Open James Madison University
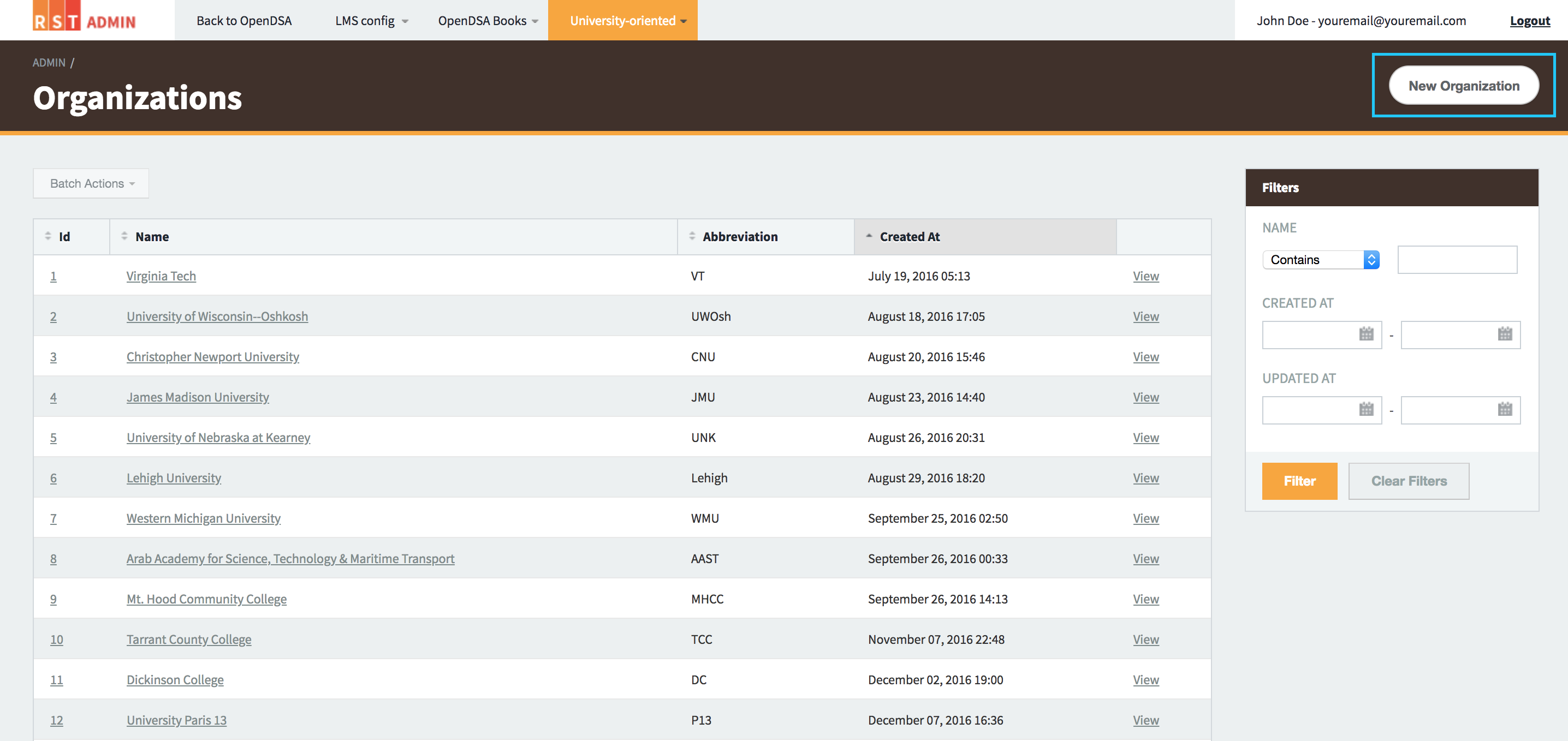Image resolution: width=1568 pixels, height=741 pixels. point(198,397)
